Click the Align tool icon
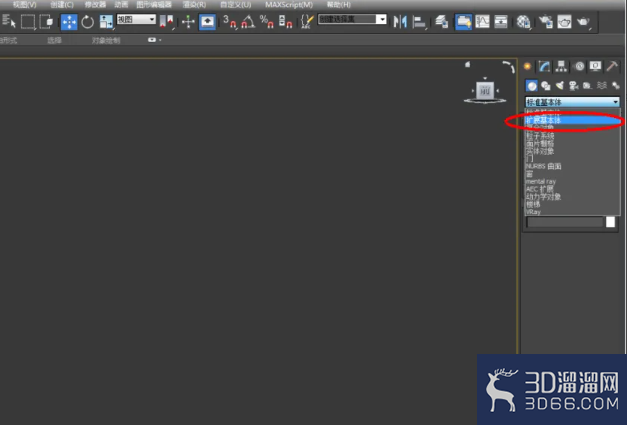The width and height of the screenshot is (627, 425). point(419,22)
